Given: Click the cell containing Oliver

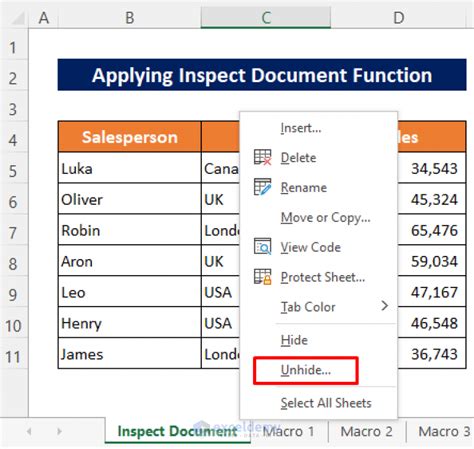Looking at the screenshot, I should pyautogui.click(x=130, y=199).
